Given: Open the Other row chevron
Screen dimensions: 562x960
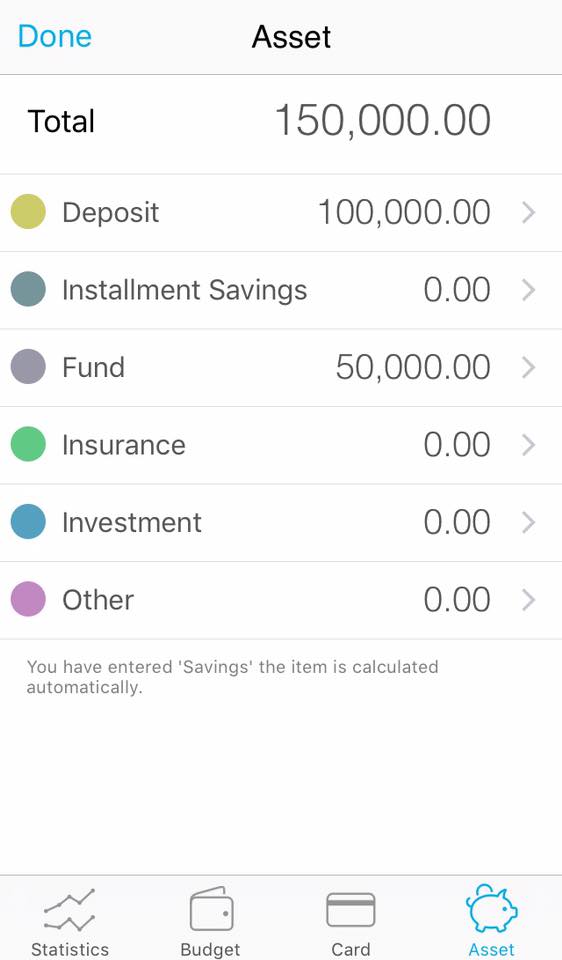Looking at the screenshot, I should [x=528, y=600].
